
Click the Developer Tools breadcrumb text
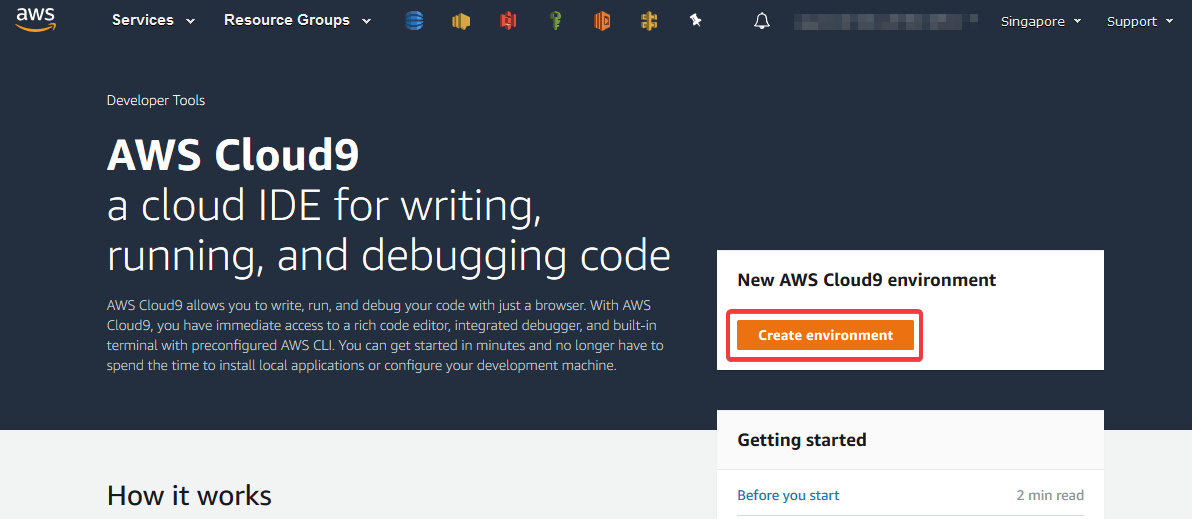[156, 100]
